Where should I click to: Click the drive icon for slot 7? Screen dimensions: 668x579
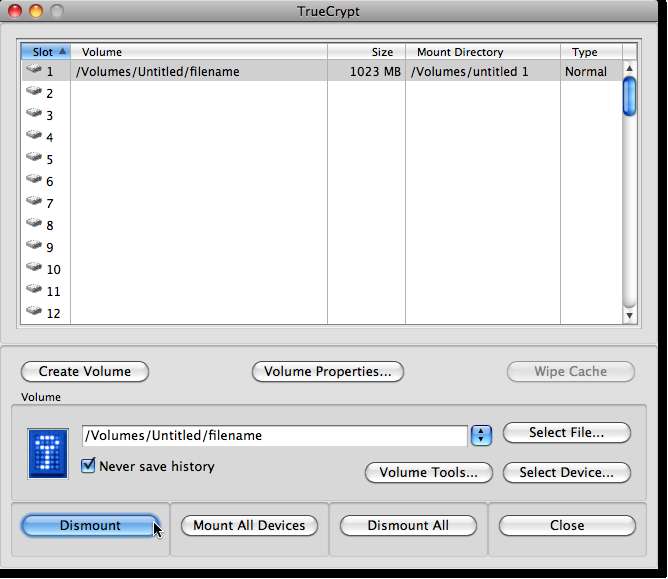point(34,201)
